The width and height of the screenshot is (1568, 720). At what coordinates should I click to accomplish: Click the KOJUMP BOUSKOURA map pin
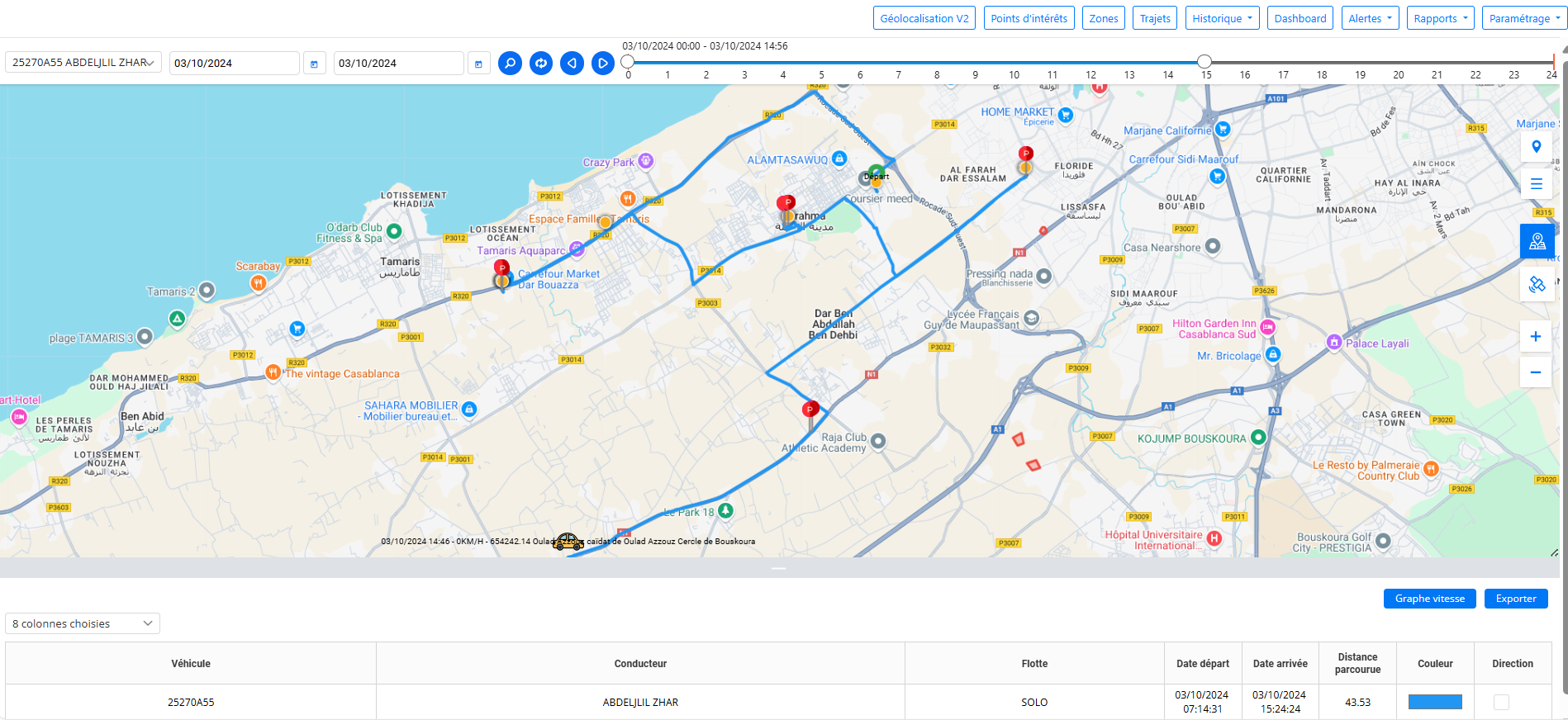pyautogui.click(x=1258, y=438)
